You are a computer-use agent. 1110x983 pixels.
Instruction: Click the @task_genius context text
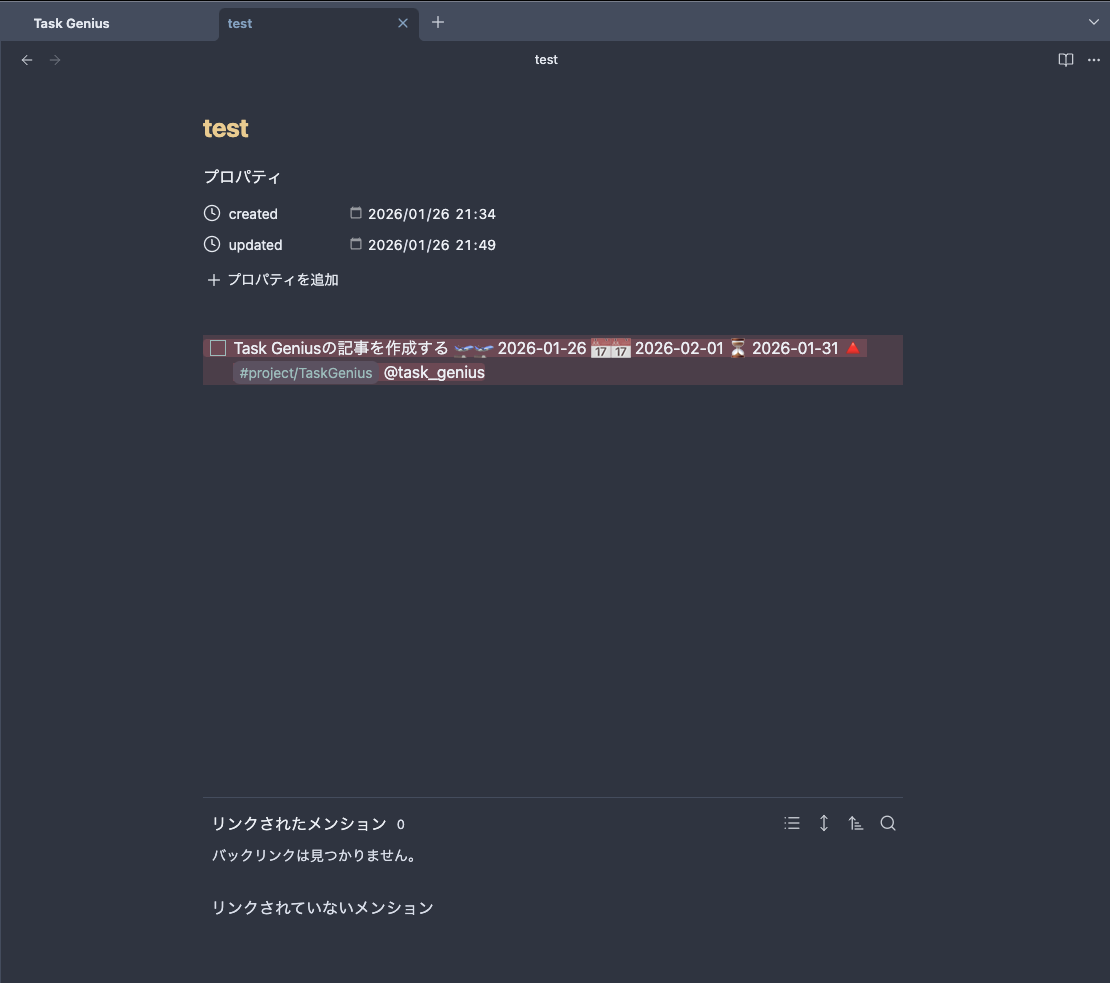434,372
